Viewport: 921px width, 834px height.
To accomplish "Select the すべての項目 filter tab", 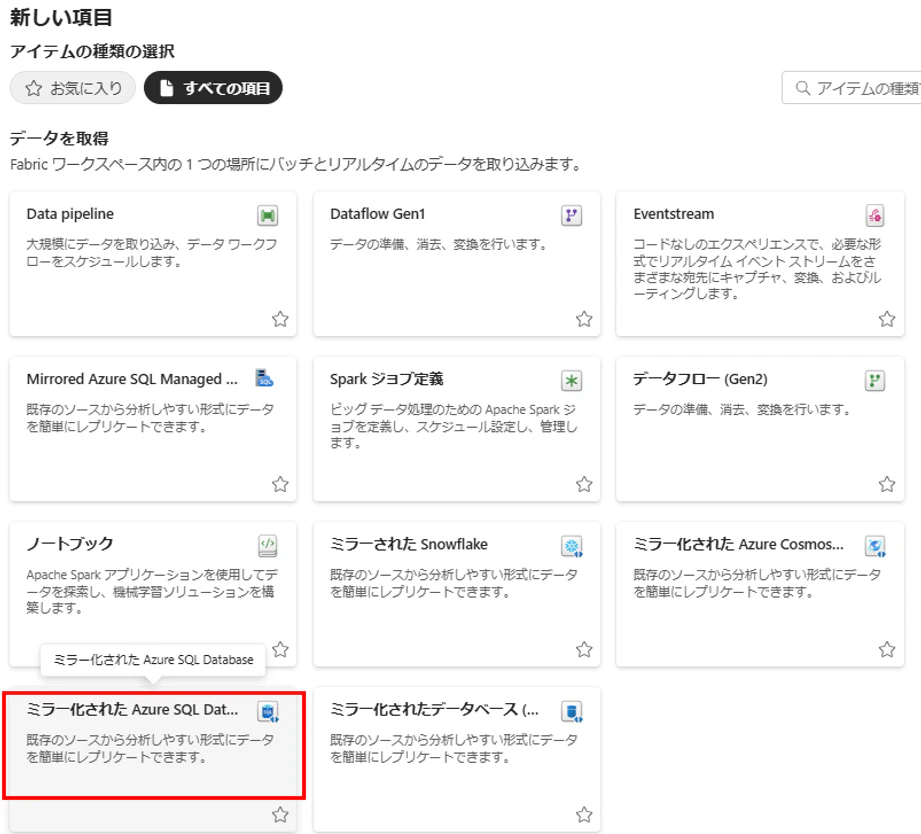I will point(213,88).
